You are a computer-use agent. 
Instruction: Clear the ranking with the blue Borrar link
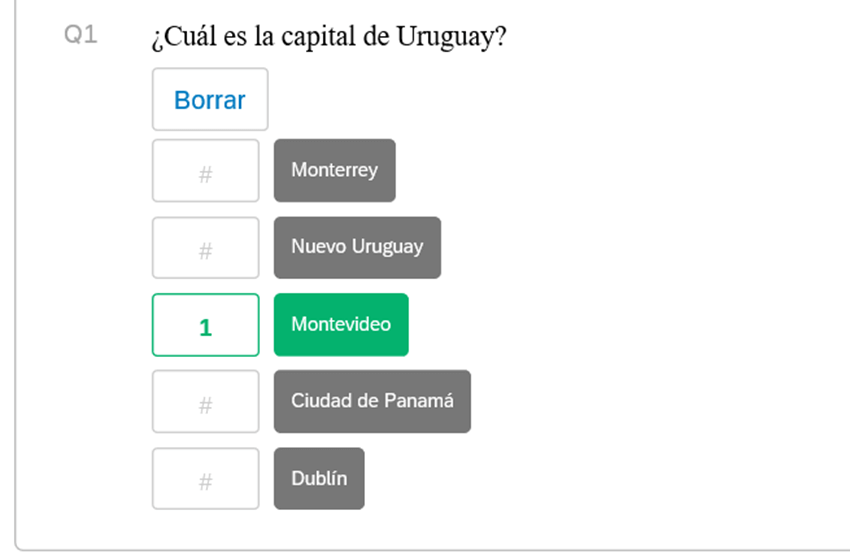coord(210,100)
